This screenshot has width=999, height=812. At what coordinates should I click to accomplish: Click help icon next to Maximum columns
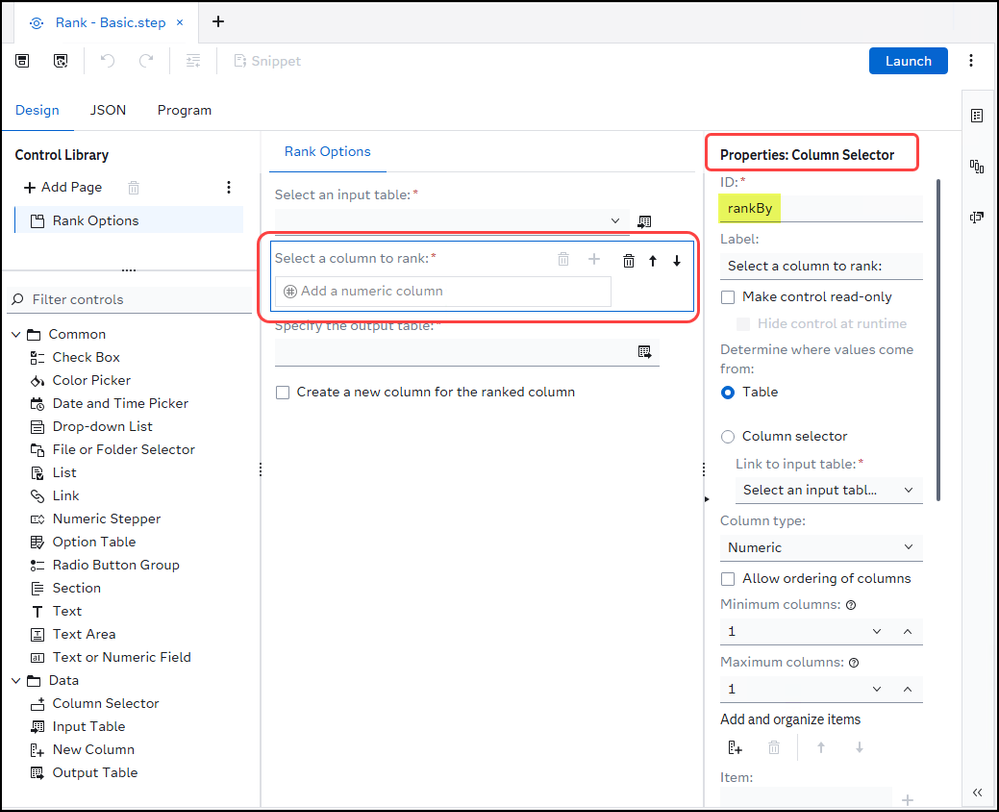tap(854, 663)
